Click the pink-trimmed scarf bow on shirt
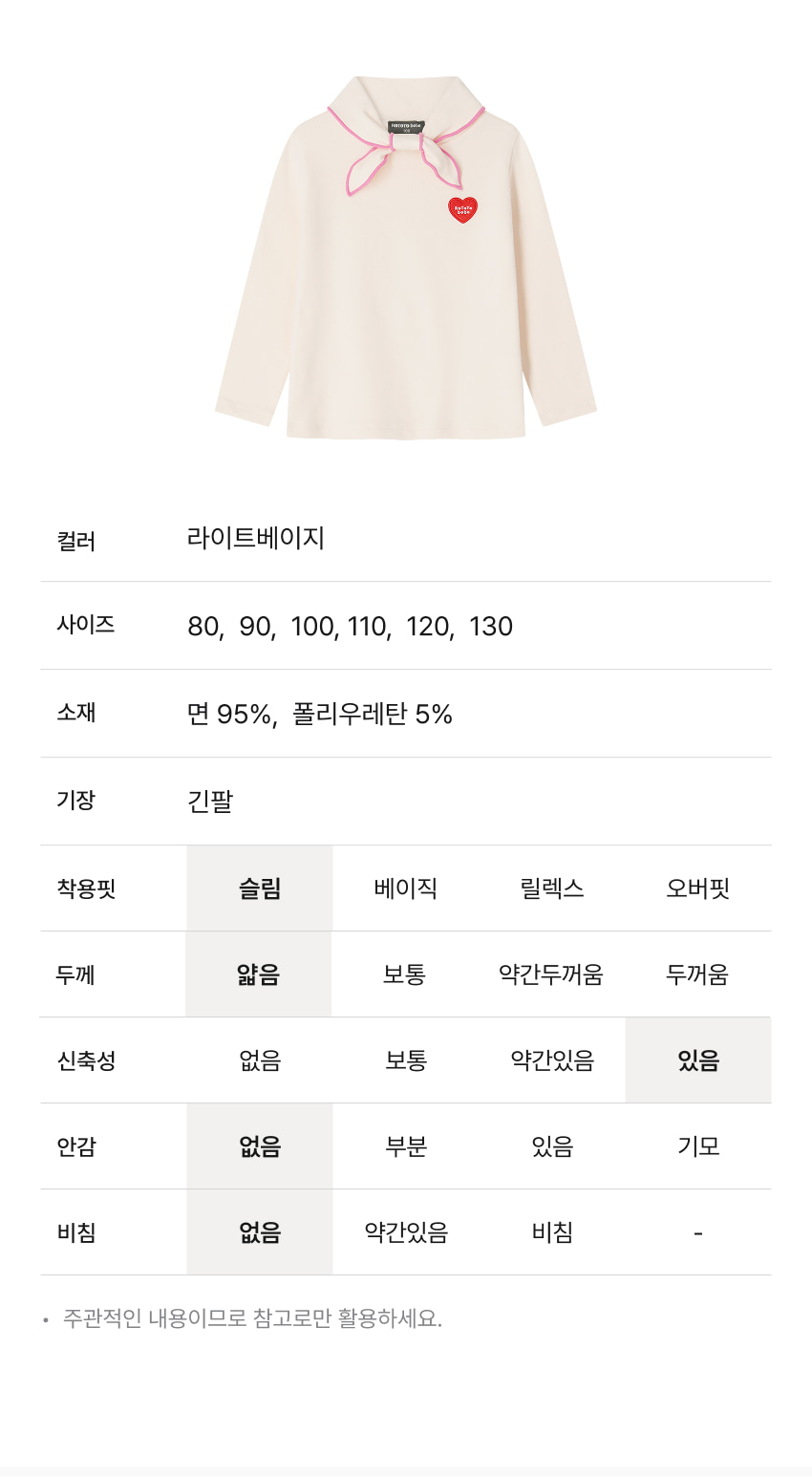The width and height of the screenshot is (812, 1477). point(401,158)
